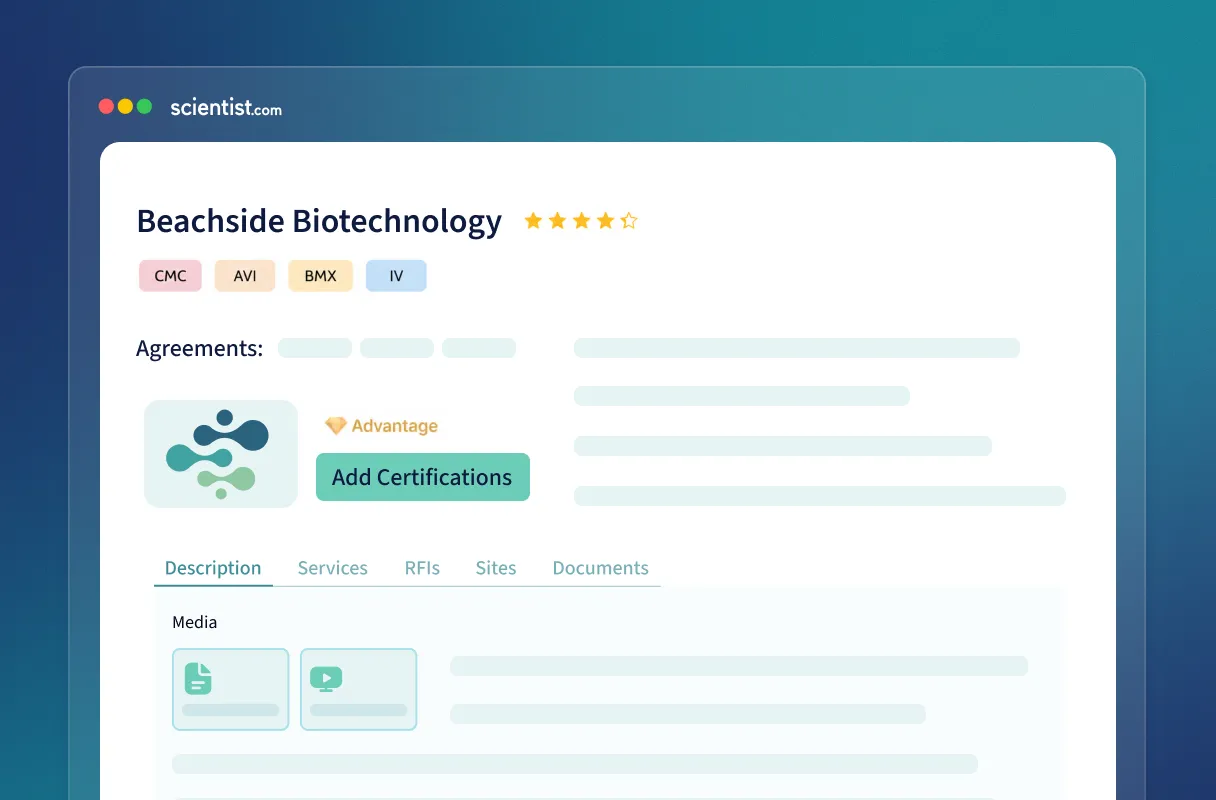Open the document media thumbnail

pyautogui.click(x=231, y=689)
